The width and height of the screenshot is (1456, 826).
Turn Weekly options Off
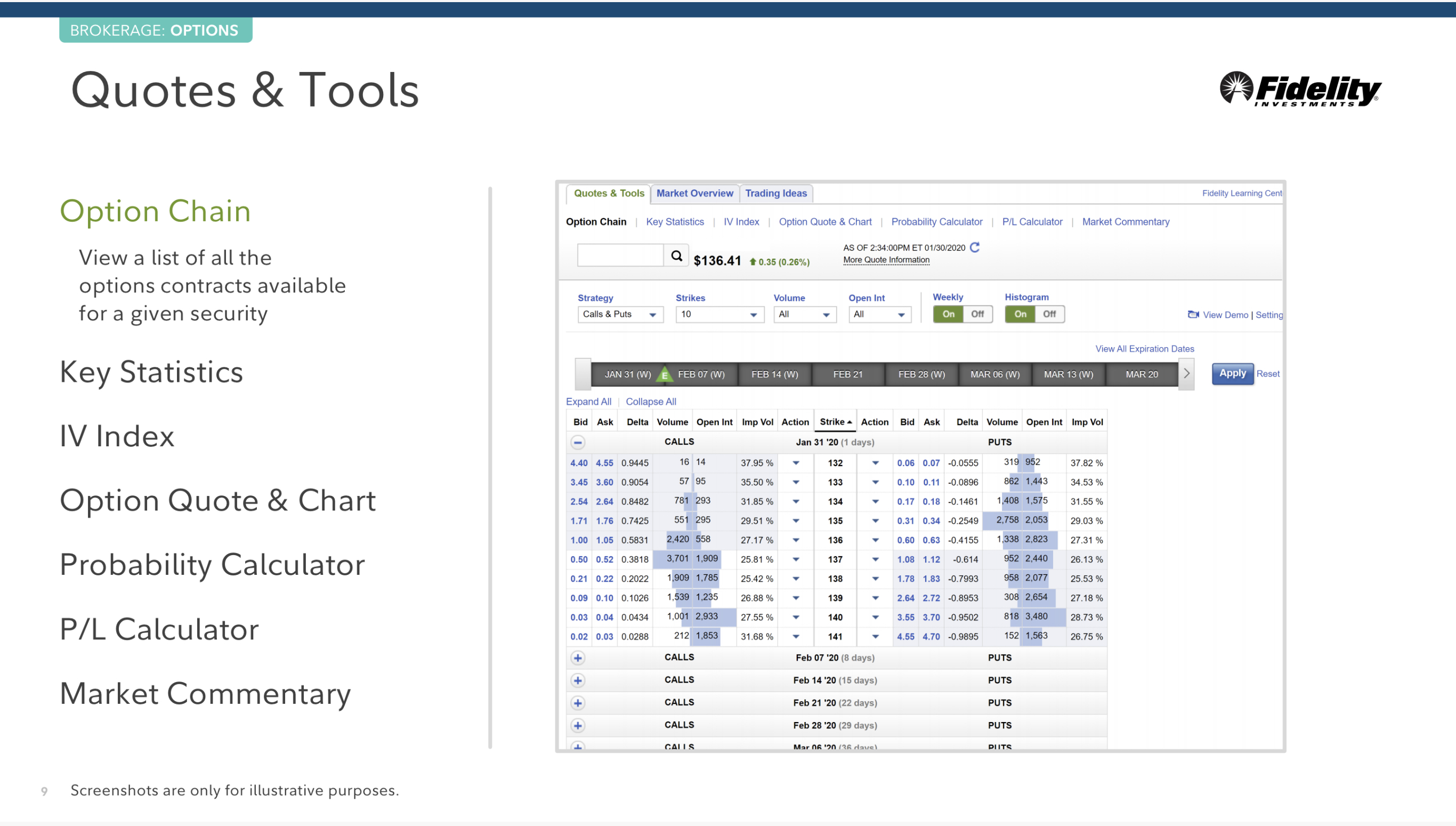977,314
